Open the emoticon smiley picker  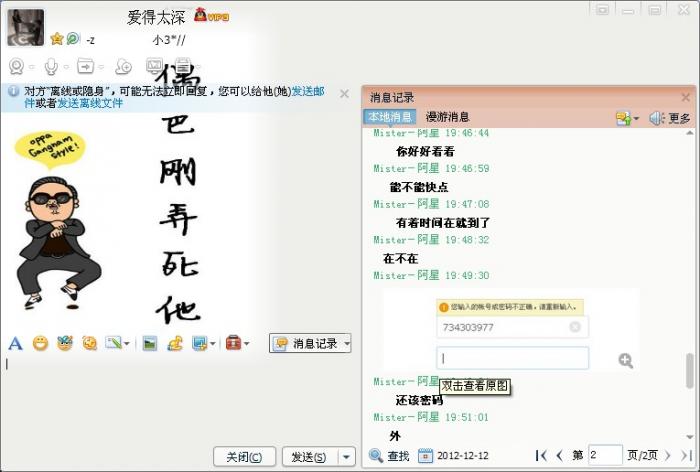40,343
